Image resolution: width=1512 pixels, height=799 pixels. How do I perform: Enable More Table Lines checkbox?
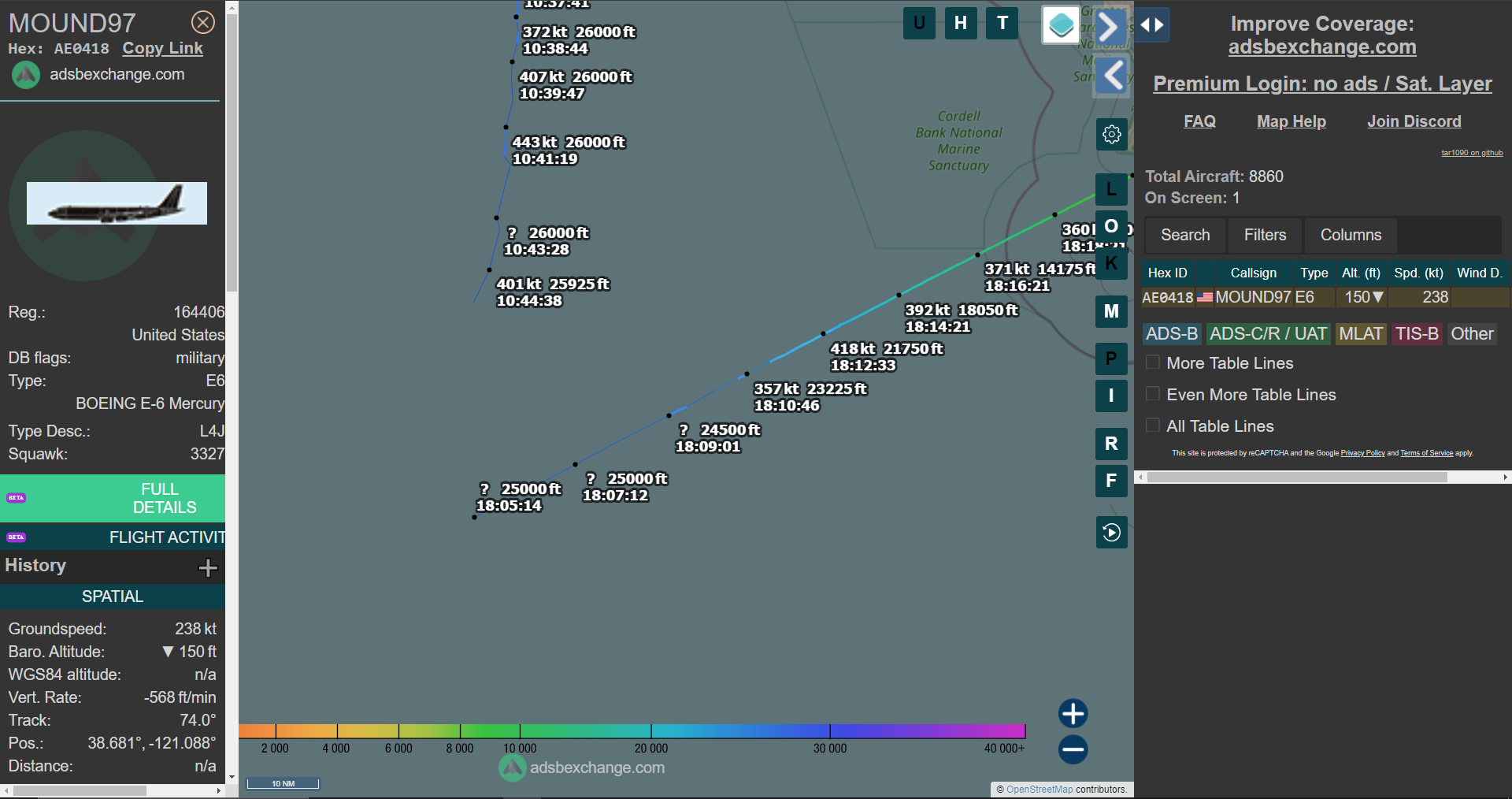1153,362
